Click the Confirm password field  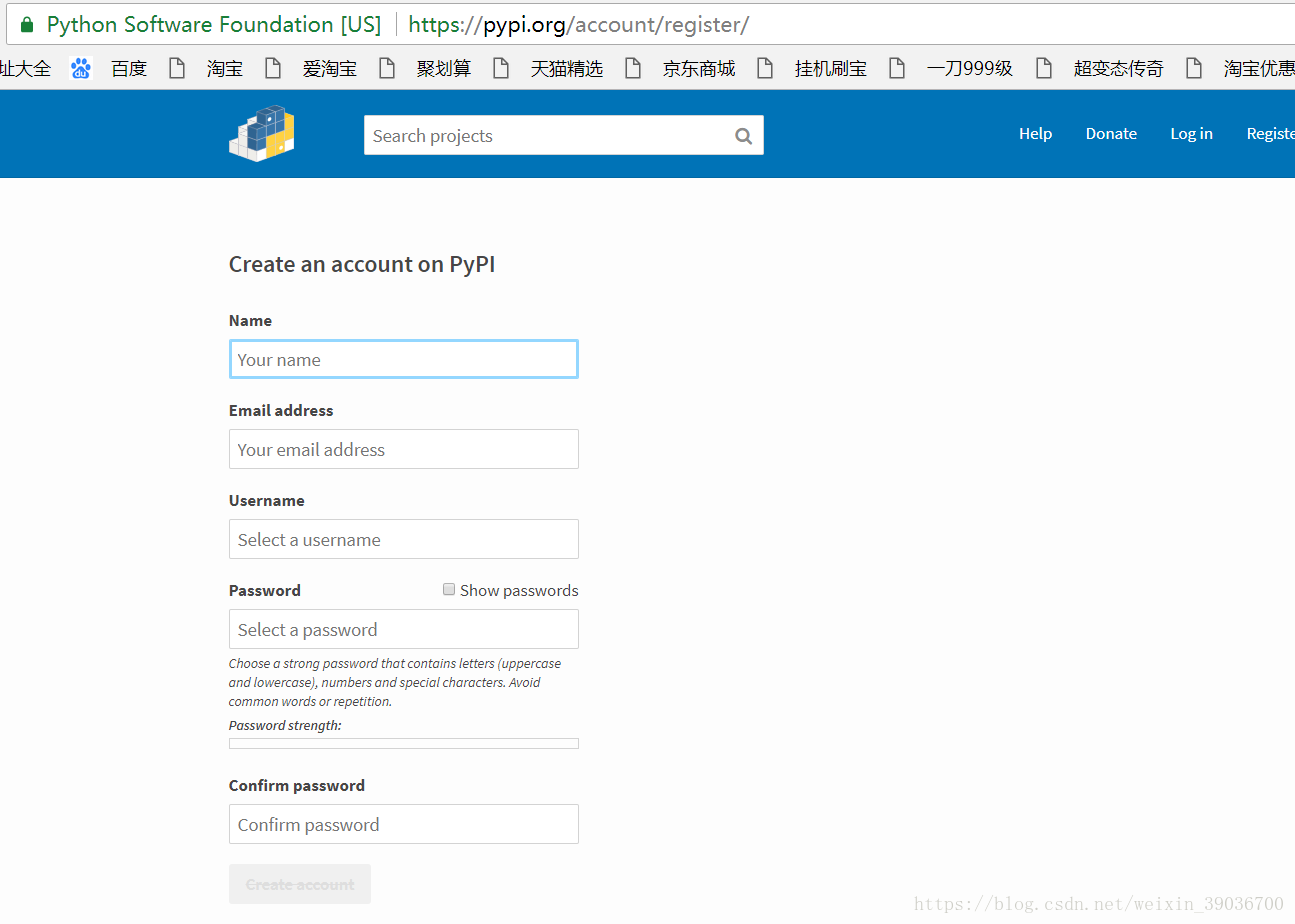(404, 824)
